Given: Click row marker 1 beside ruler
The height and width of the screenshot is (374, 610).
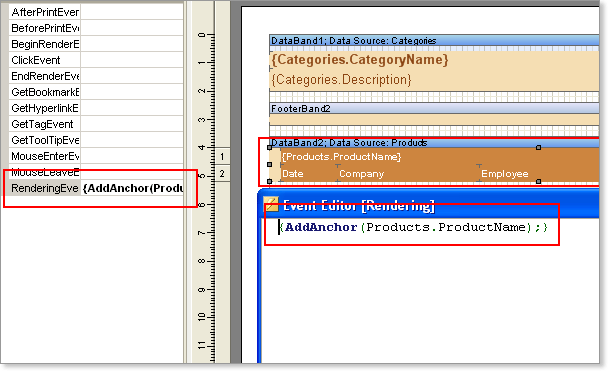Looking at the screenshot, I should [x=222, y=157].
